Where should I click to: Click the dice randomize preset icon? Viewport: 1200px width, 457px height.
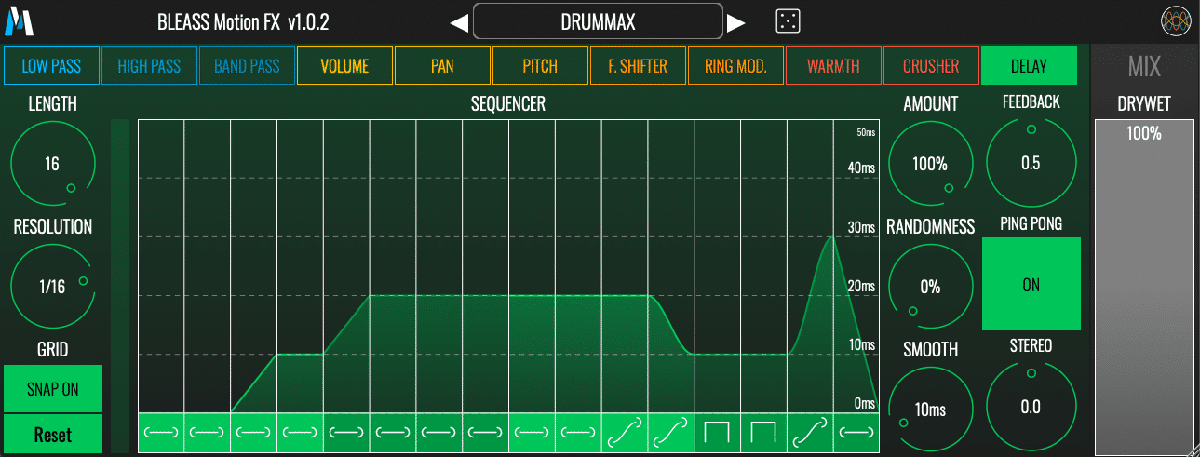(788, 21)
